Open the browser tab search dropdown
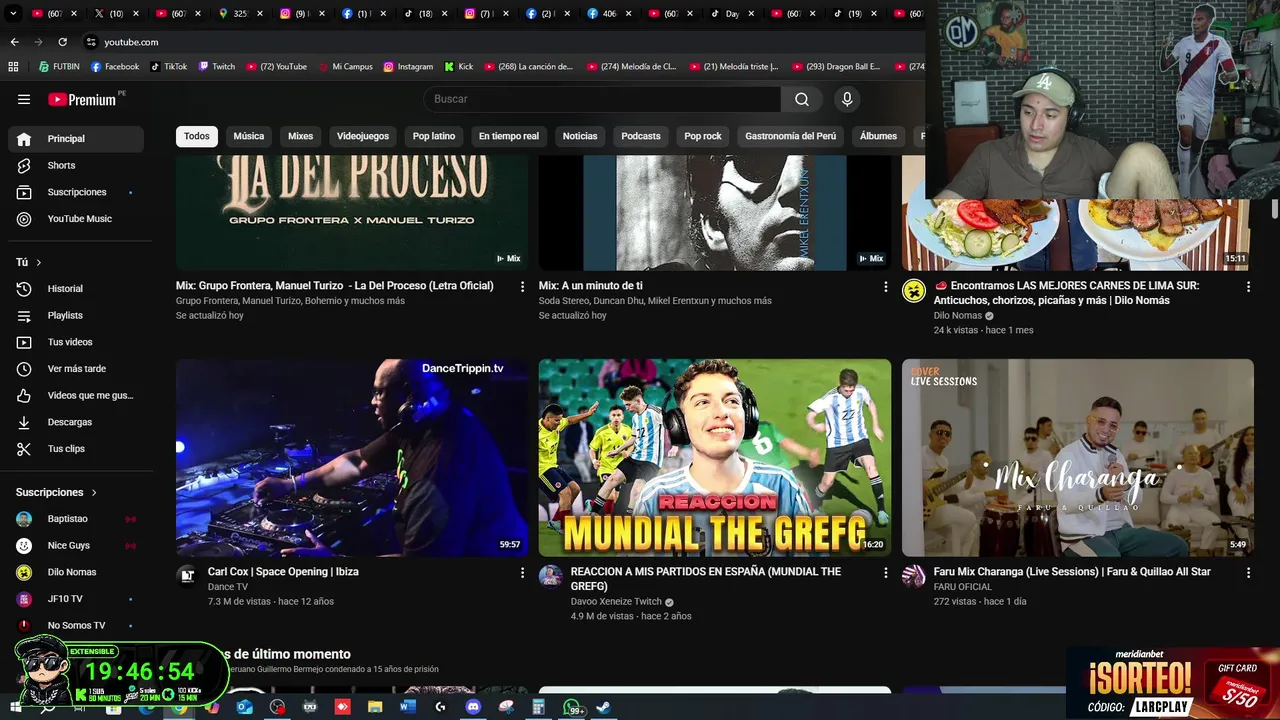Image resolution: width=1280 pixels, height=720 pixels. (x=13, y=14)
